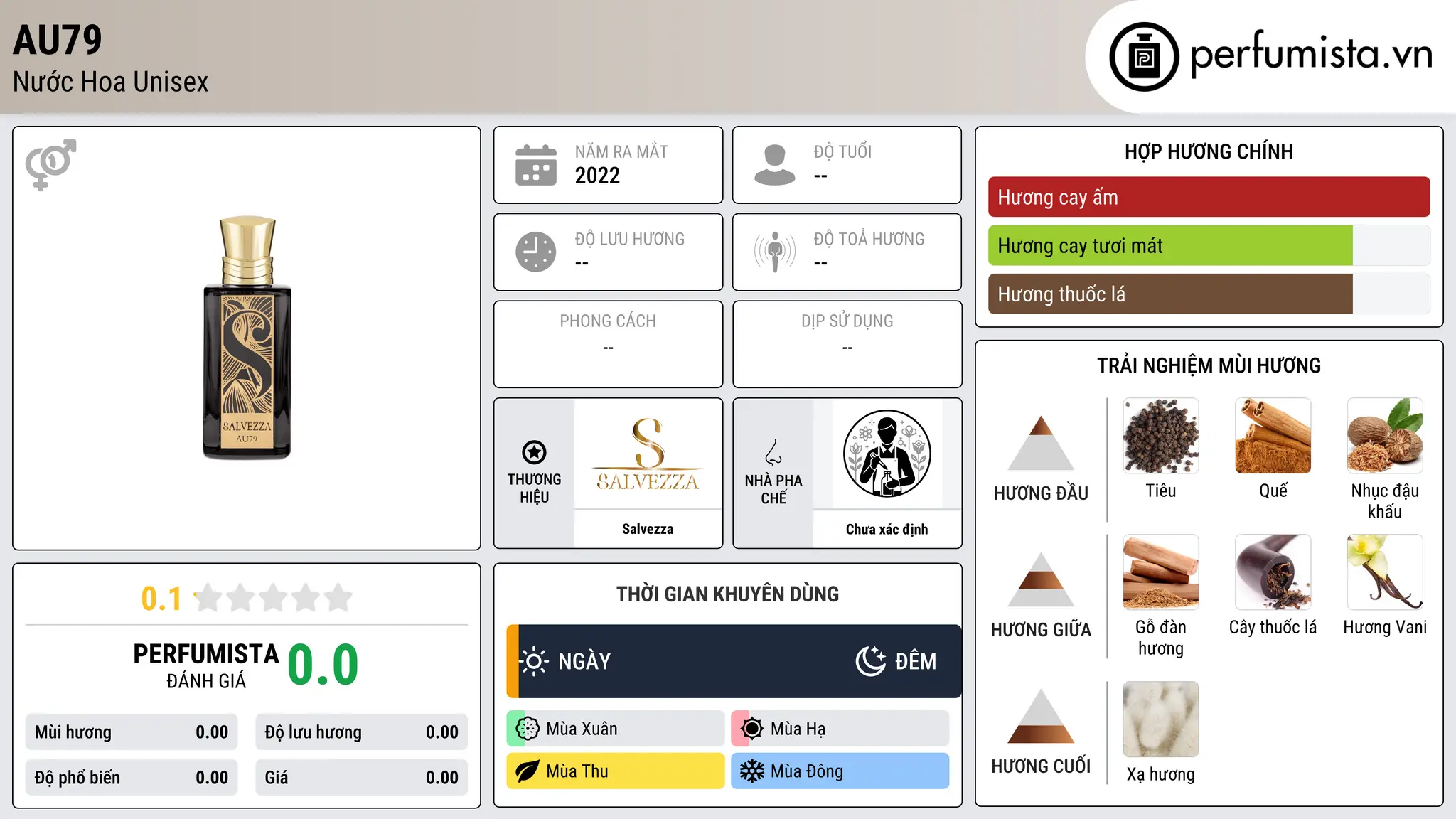The height and width of the screenshot is (819, 1456).
Task: Click the perfumer avatar illustration
Action: pos(887,454)
